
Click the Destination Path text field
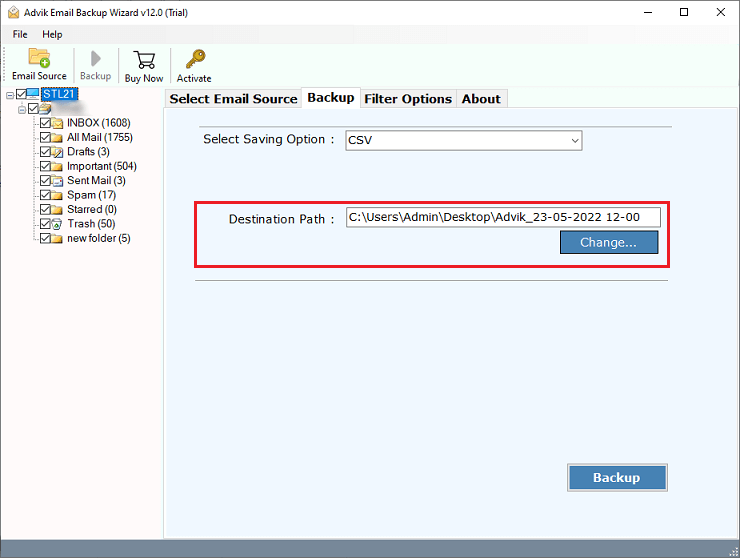click(x=503, y=217)
